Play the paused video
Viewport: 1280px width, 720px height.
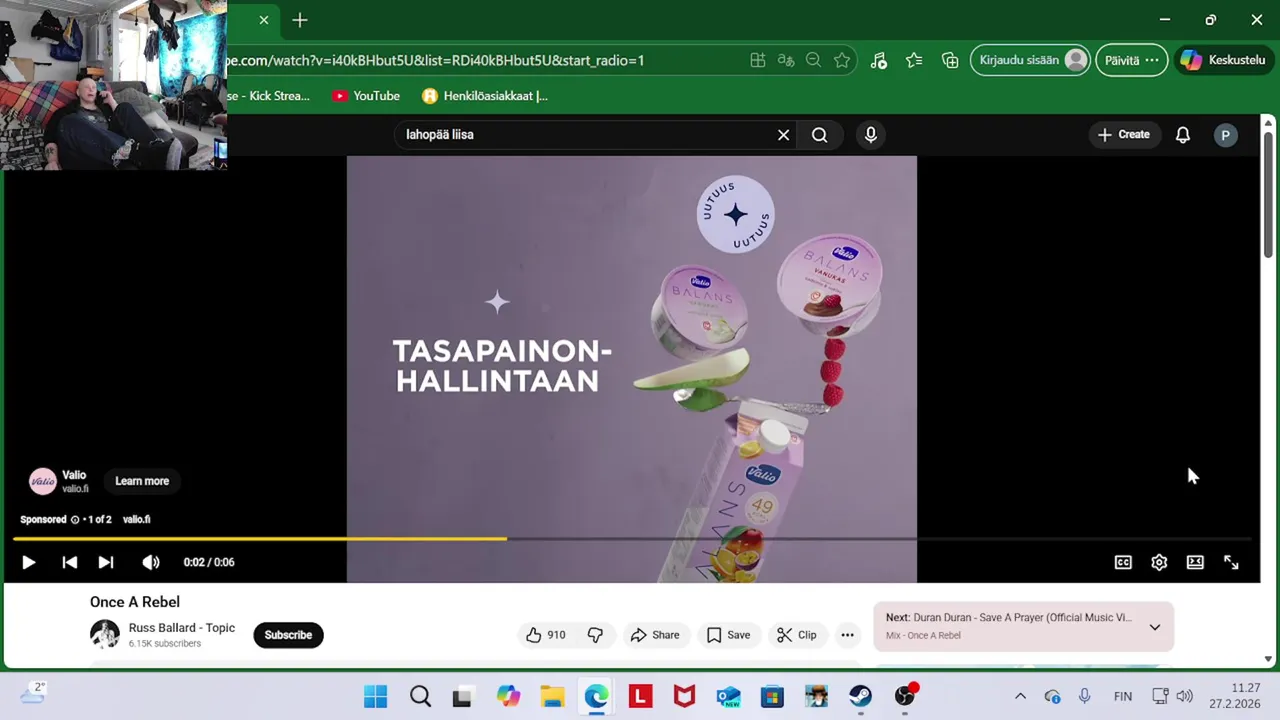(x=28, y=562)
